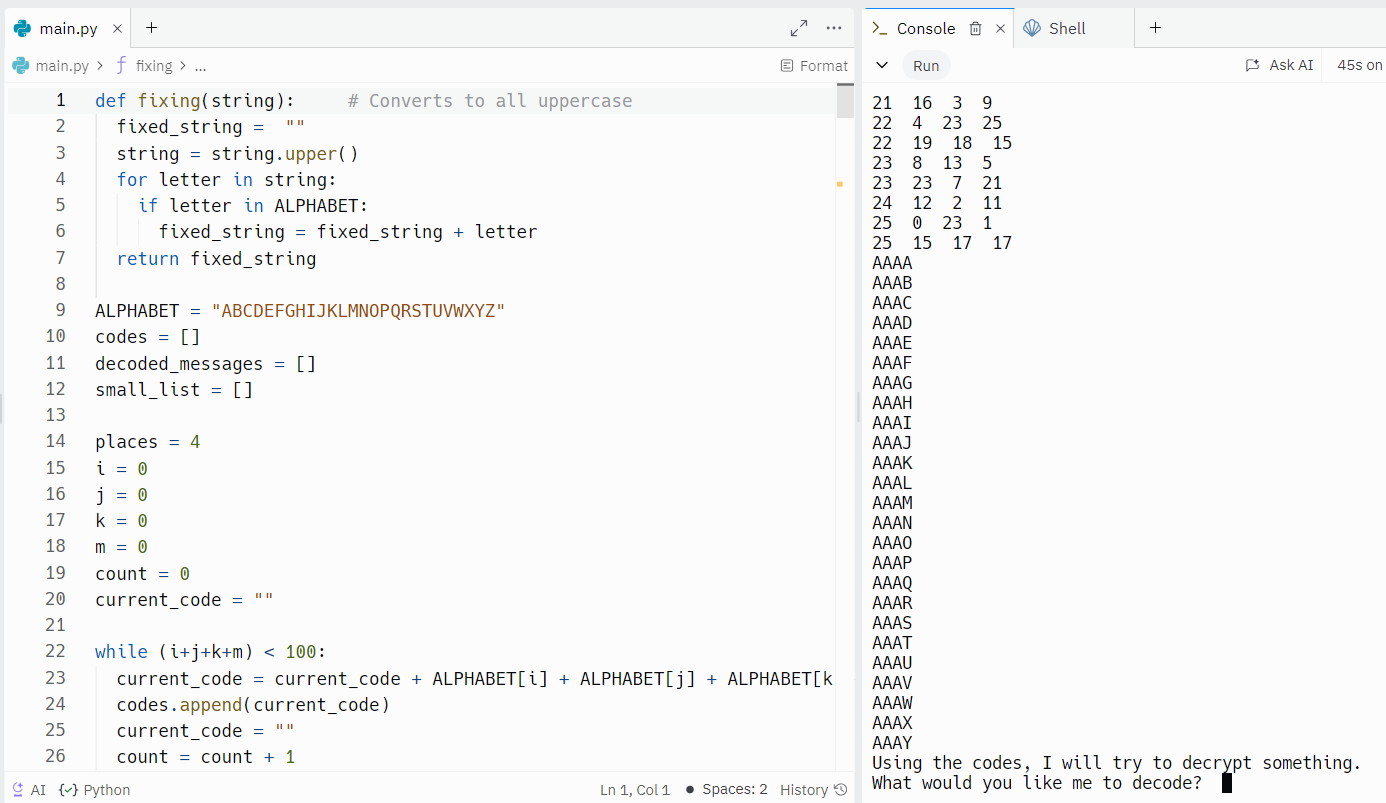
Task: Click the Run button in console
Action: click(926, 65)
